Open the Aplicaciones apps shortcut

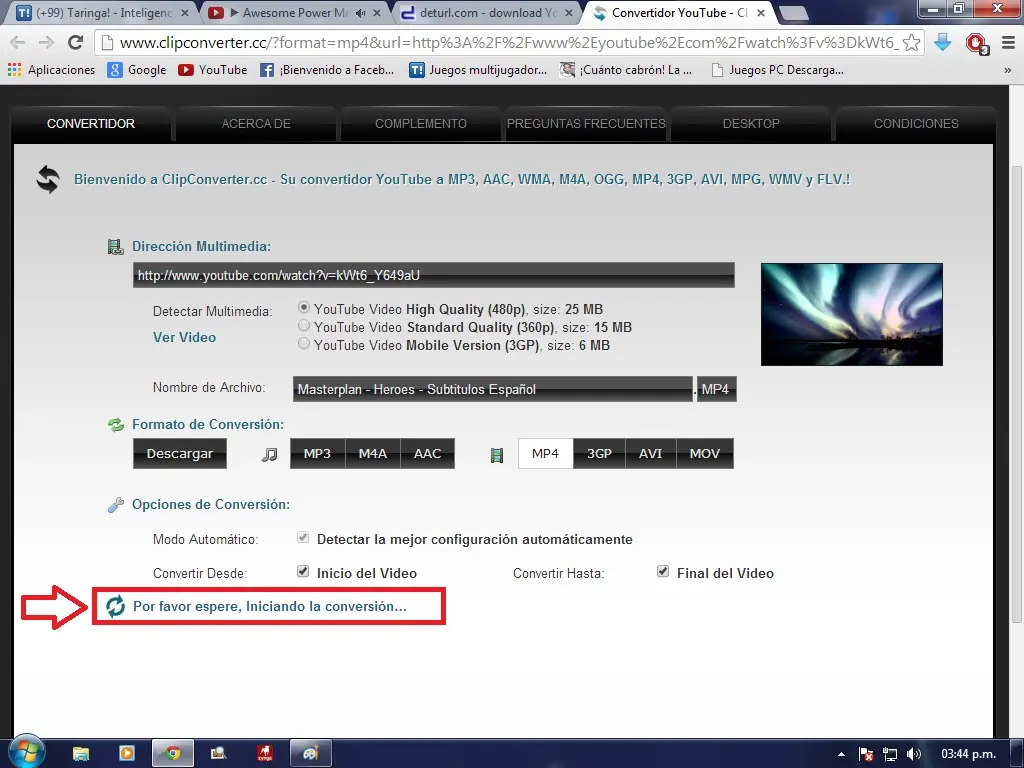pos(51,70)
